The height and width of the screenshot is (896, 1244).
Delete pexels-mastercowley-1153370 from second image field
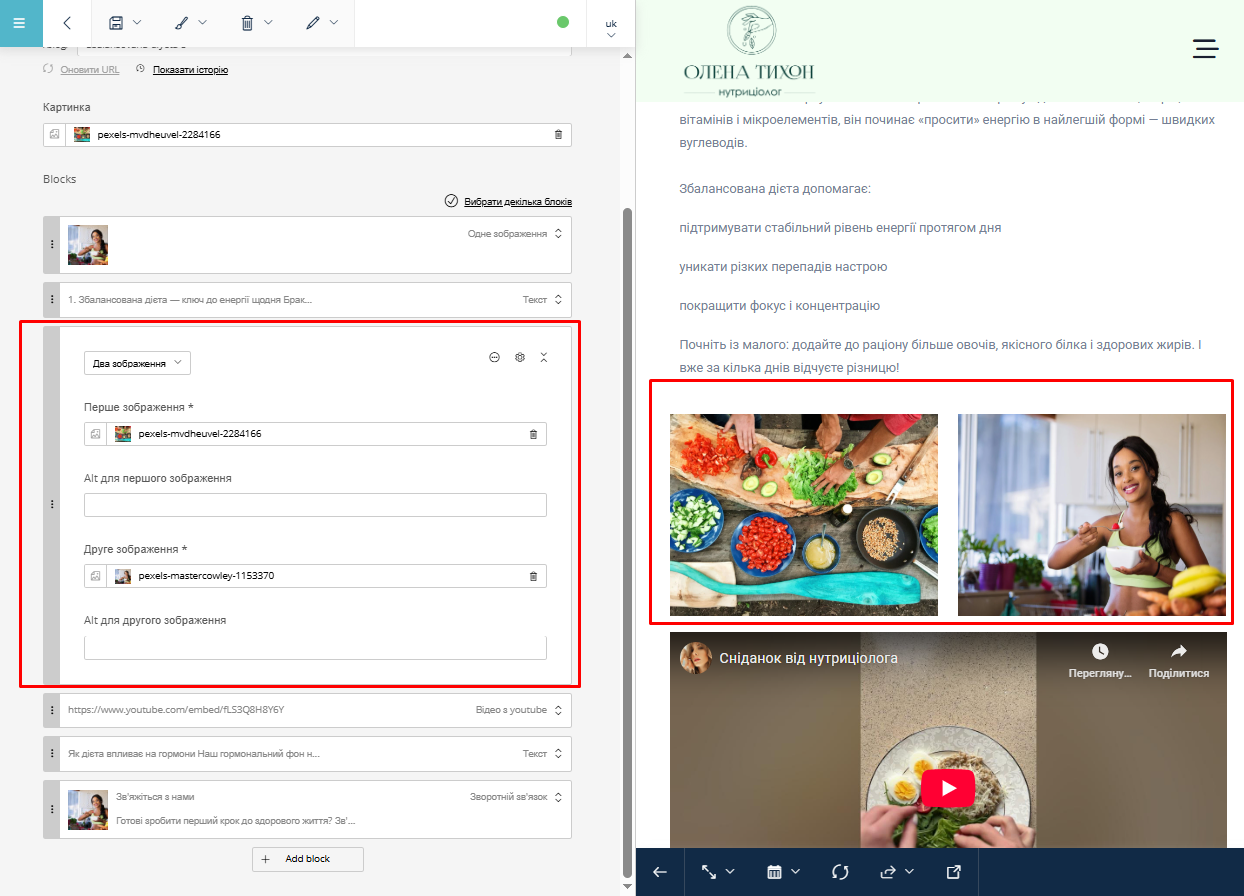pos(533,576)
